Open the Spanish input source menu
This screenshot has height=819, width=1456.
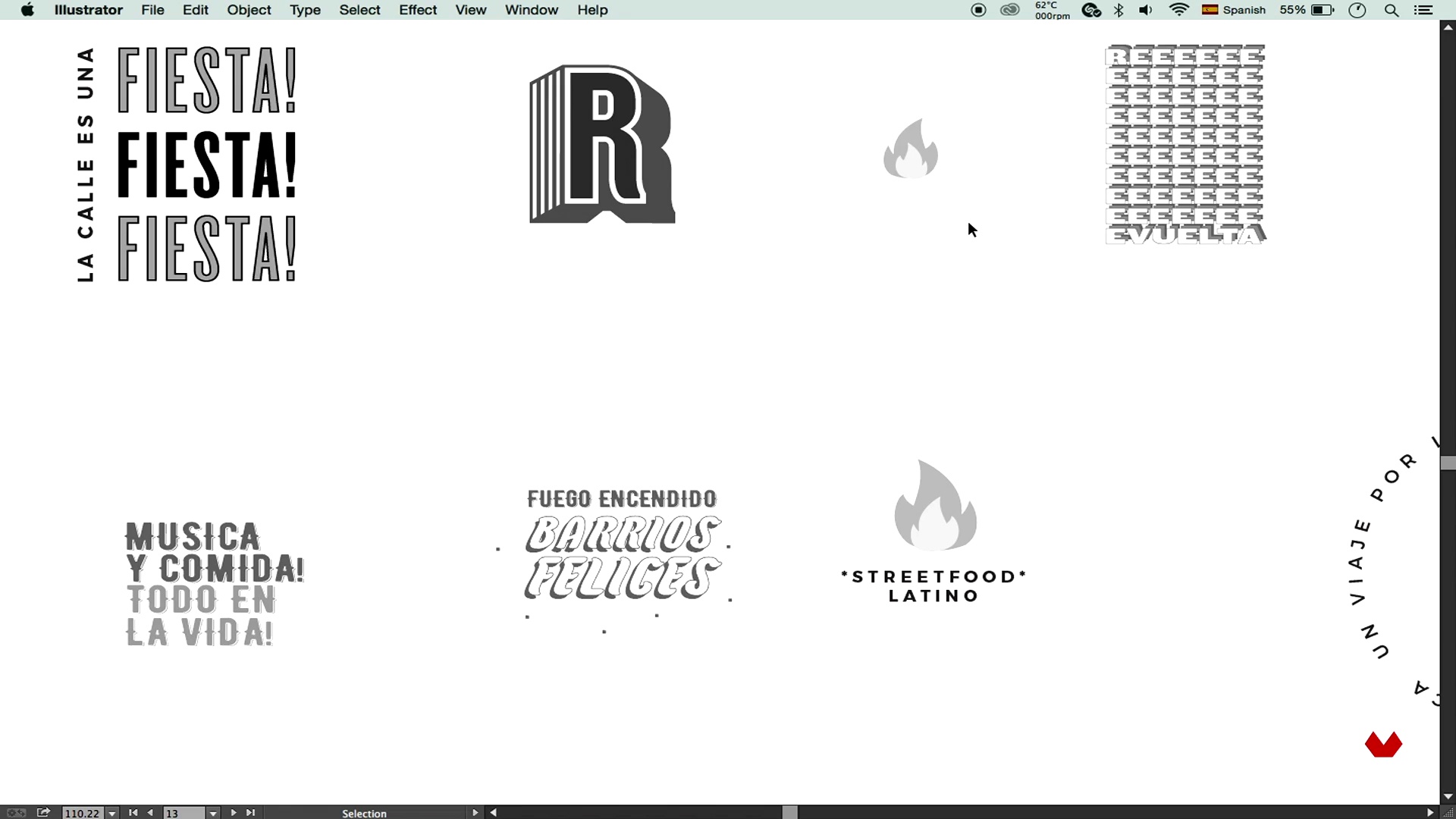[x=1234, y=10]
